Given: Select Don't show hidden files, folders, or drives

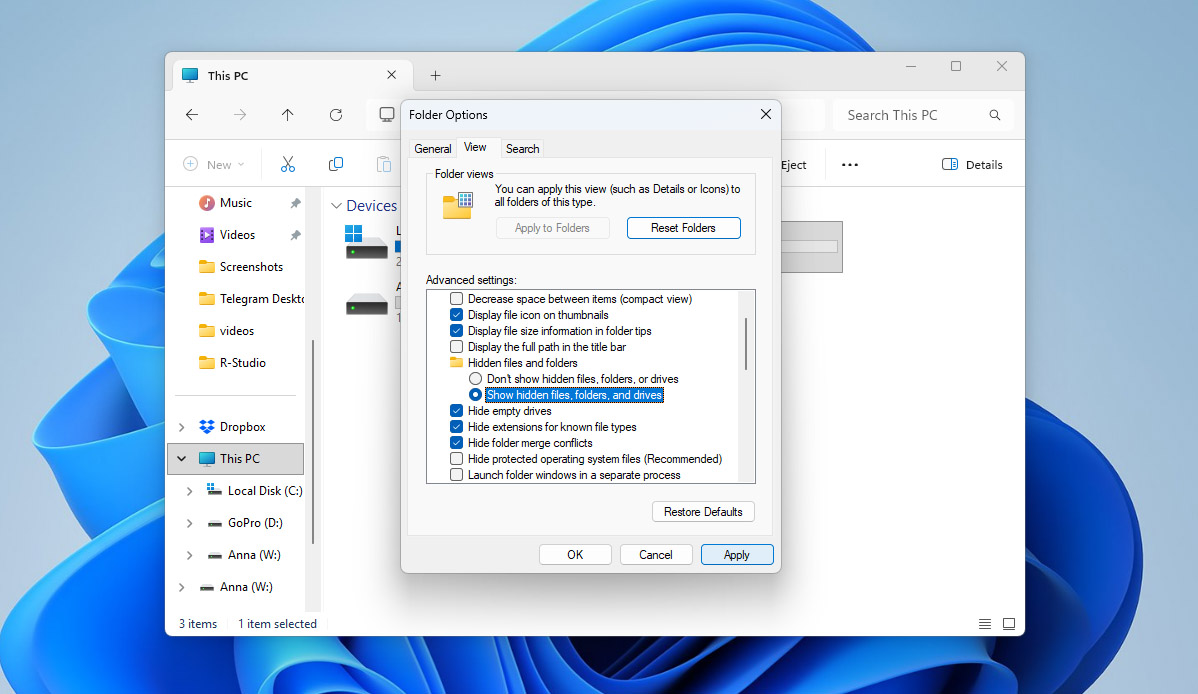Looking at the screenshot, I should pyautogui.click(x=475, y=378).
